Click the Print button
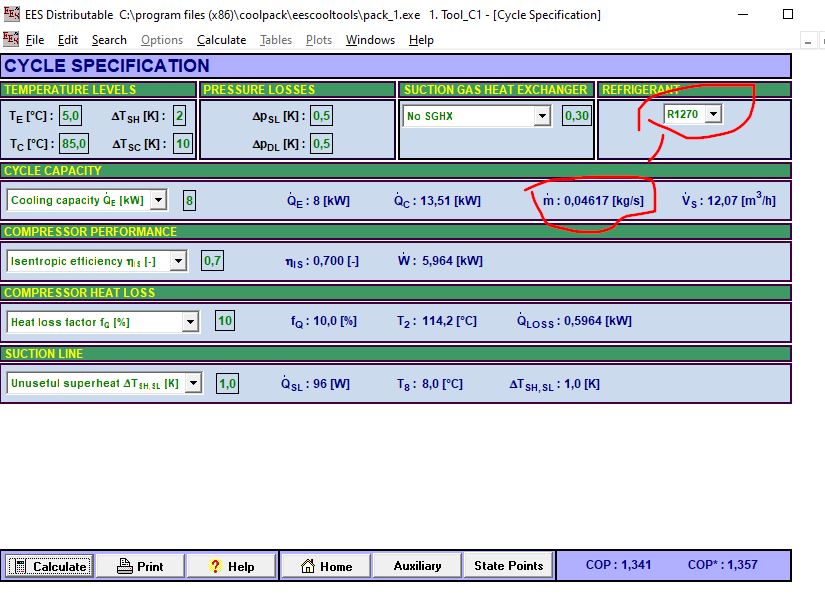Viewport: 825px width, 601px height. coord(140,566)
